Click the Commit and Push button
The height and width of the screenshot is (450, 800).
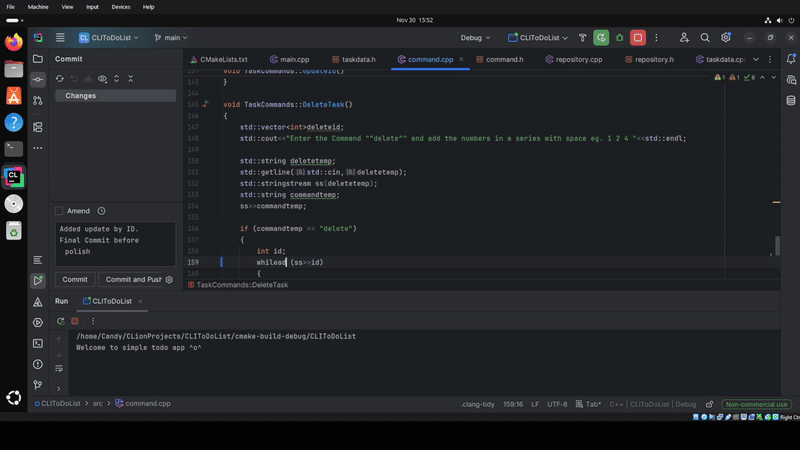(133, 280)
